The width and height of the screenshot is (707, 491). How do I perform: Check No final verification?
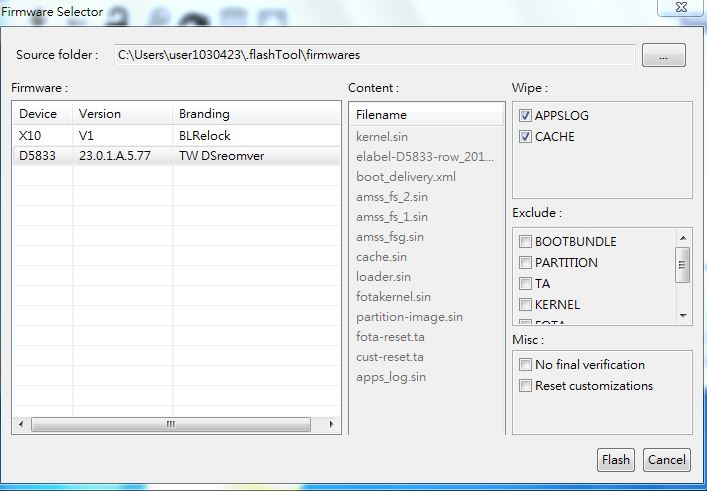click(x=525, y=365)
